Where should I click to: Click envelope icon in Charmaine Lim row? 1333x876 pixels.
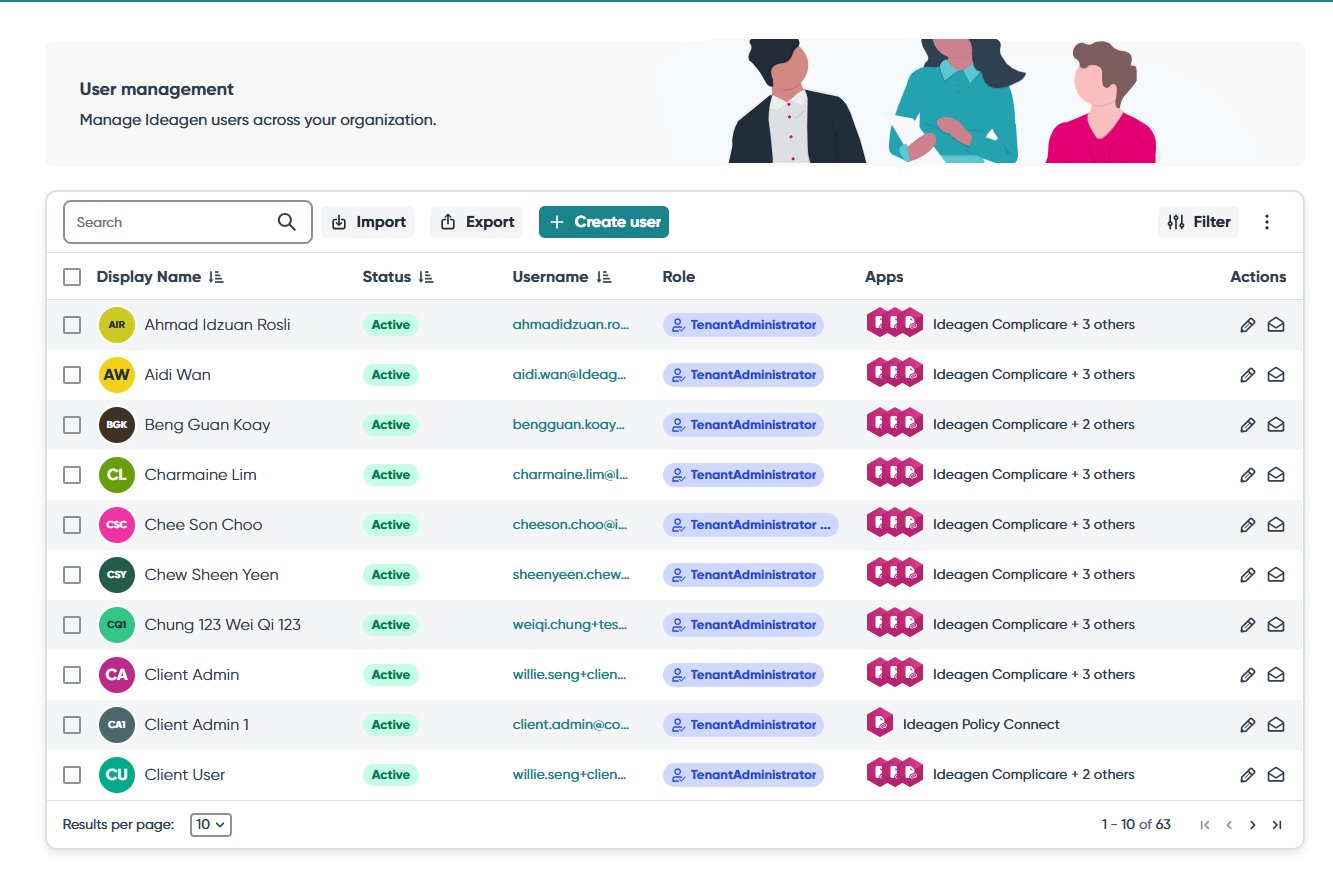tap(1276, 475)
